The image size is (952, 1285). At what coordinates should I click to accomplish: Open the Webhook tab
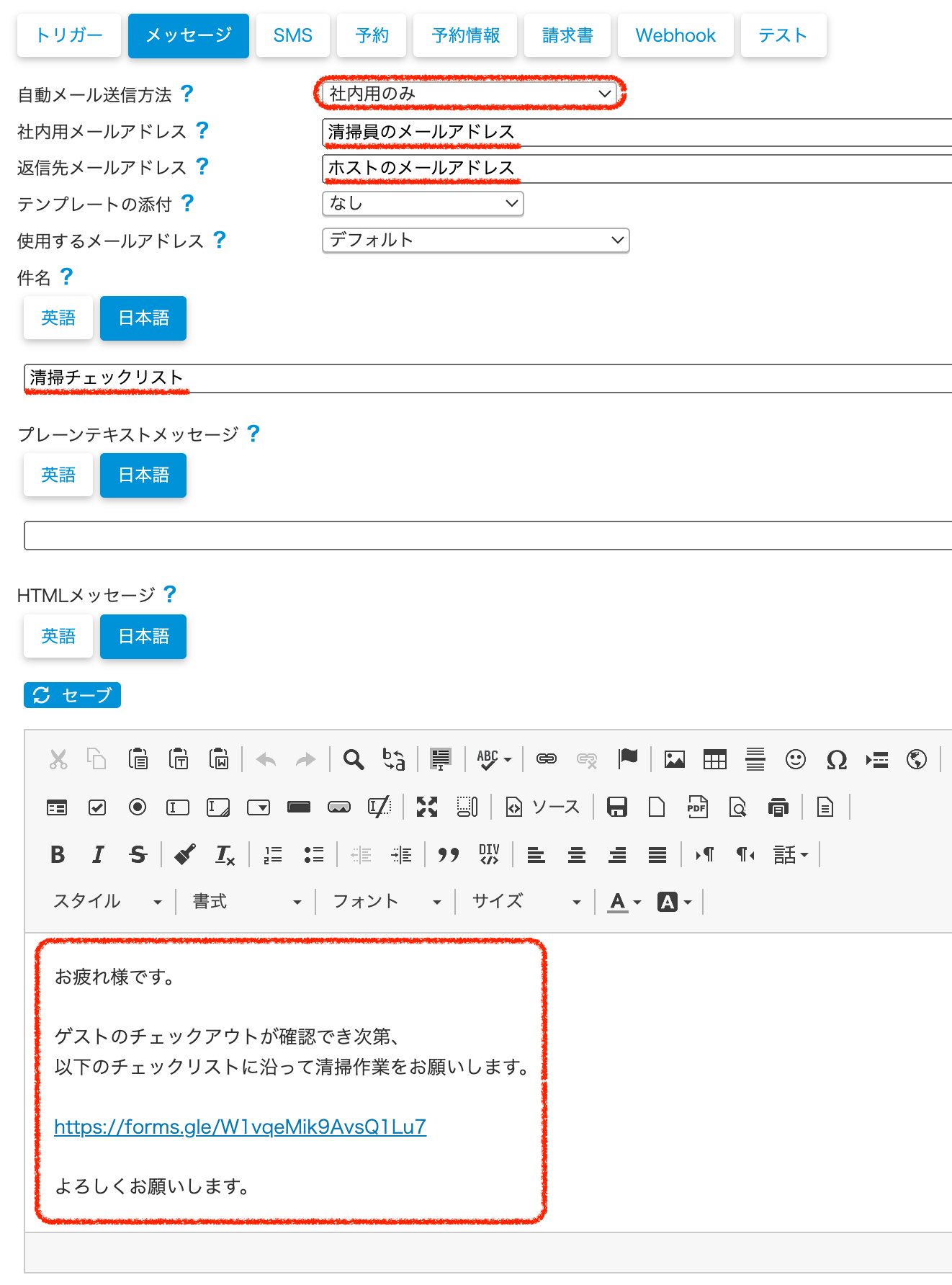point(675,35)
